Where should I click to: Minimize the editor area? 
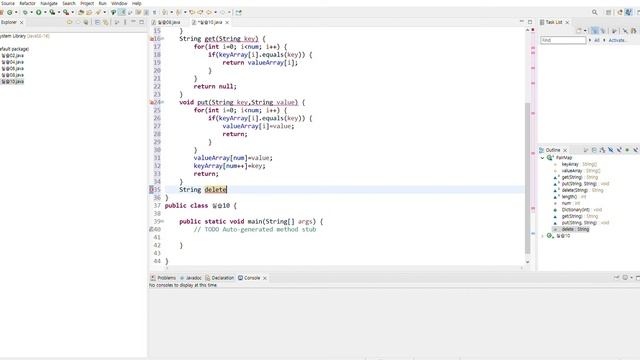(522, 22)
